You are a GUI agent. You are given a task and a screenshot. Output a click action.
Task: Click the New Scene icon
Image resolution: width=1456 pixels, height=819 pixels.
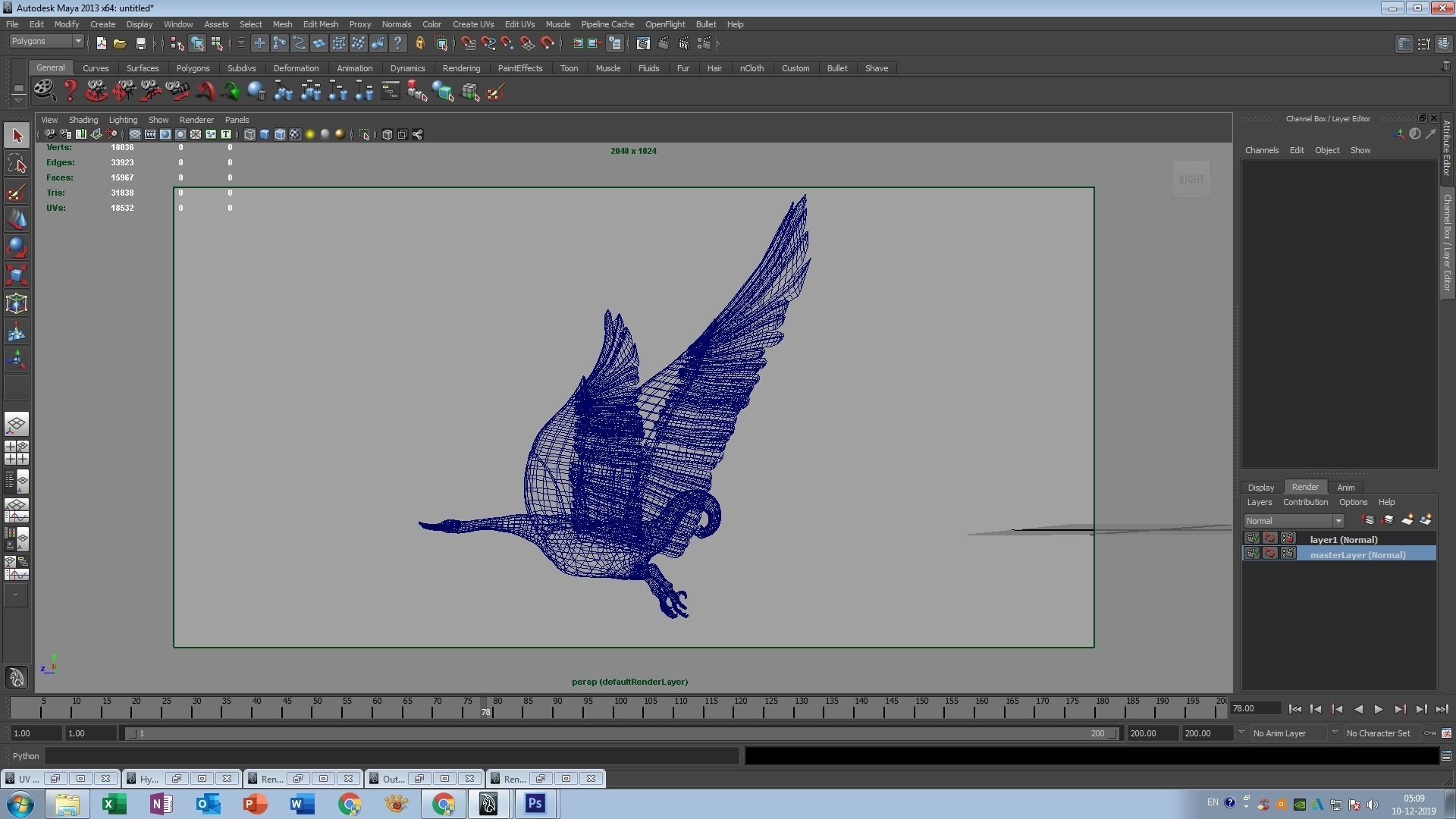pyautogui.click(x=101, y=43)
